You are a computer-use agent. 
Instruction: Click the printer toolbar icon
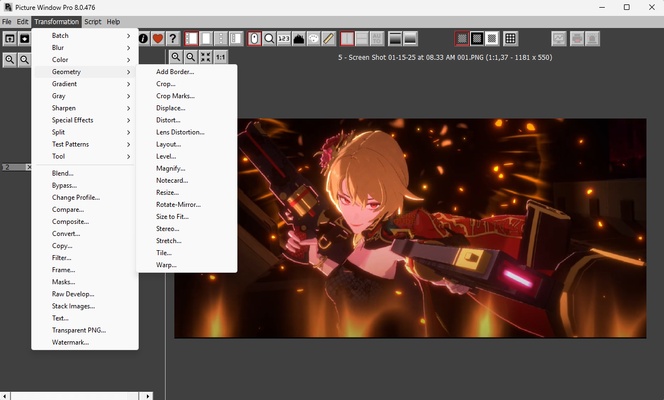coord(577,39)
